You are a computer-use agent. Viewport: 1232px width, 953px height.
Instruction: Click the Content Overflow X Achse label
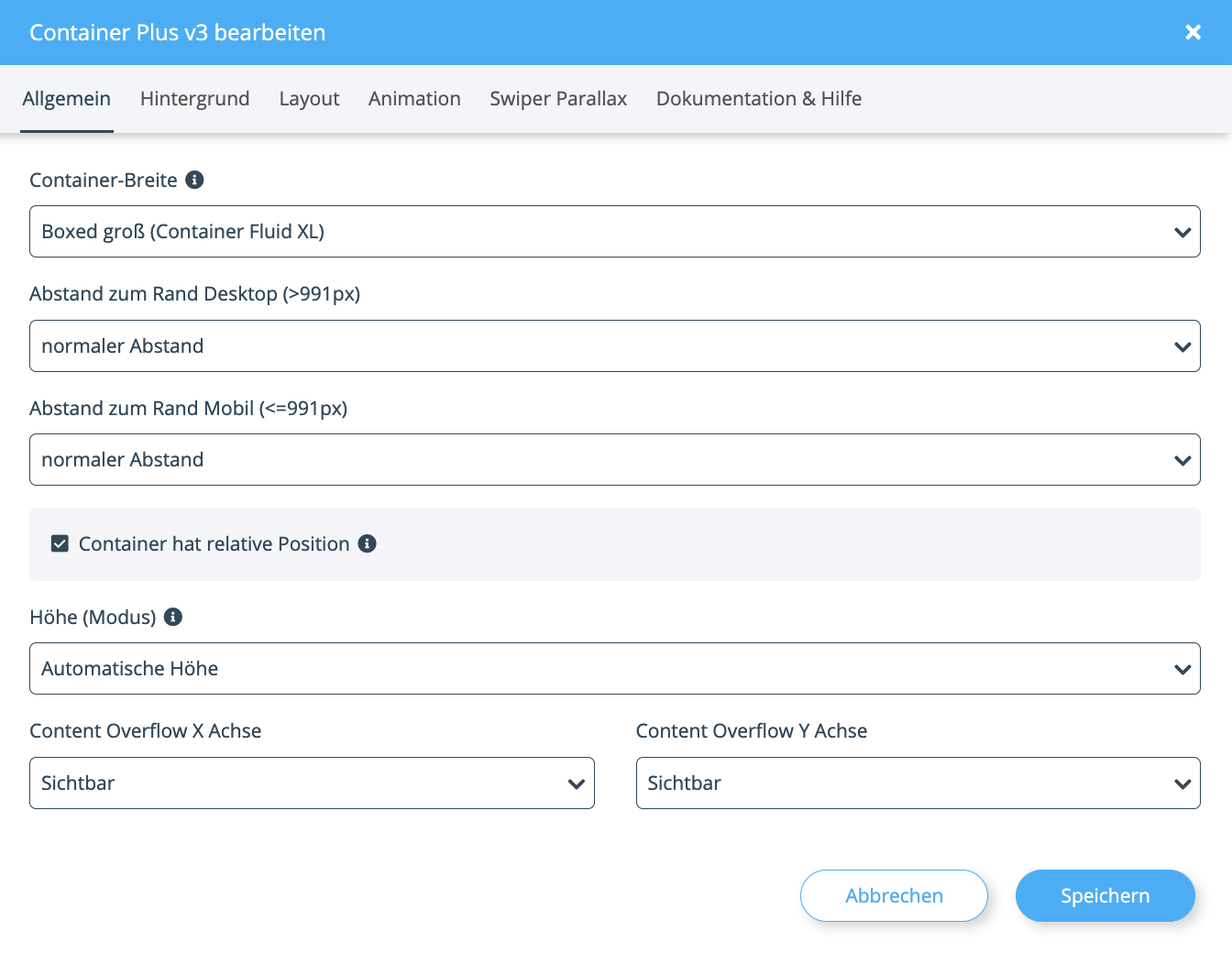(x=146, y=730)
